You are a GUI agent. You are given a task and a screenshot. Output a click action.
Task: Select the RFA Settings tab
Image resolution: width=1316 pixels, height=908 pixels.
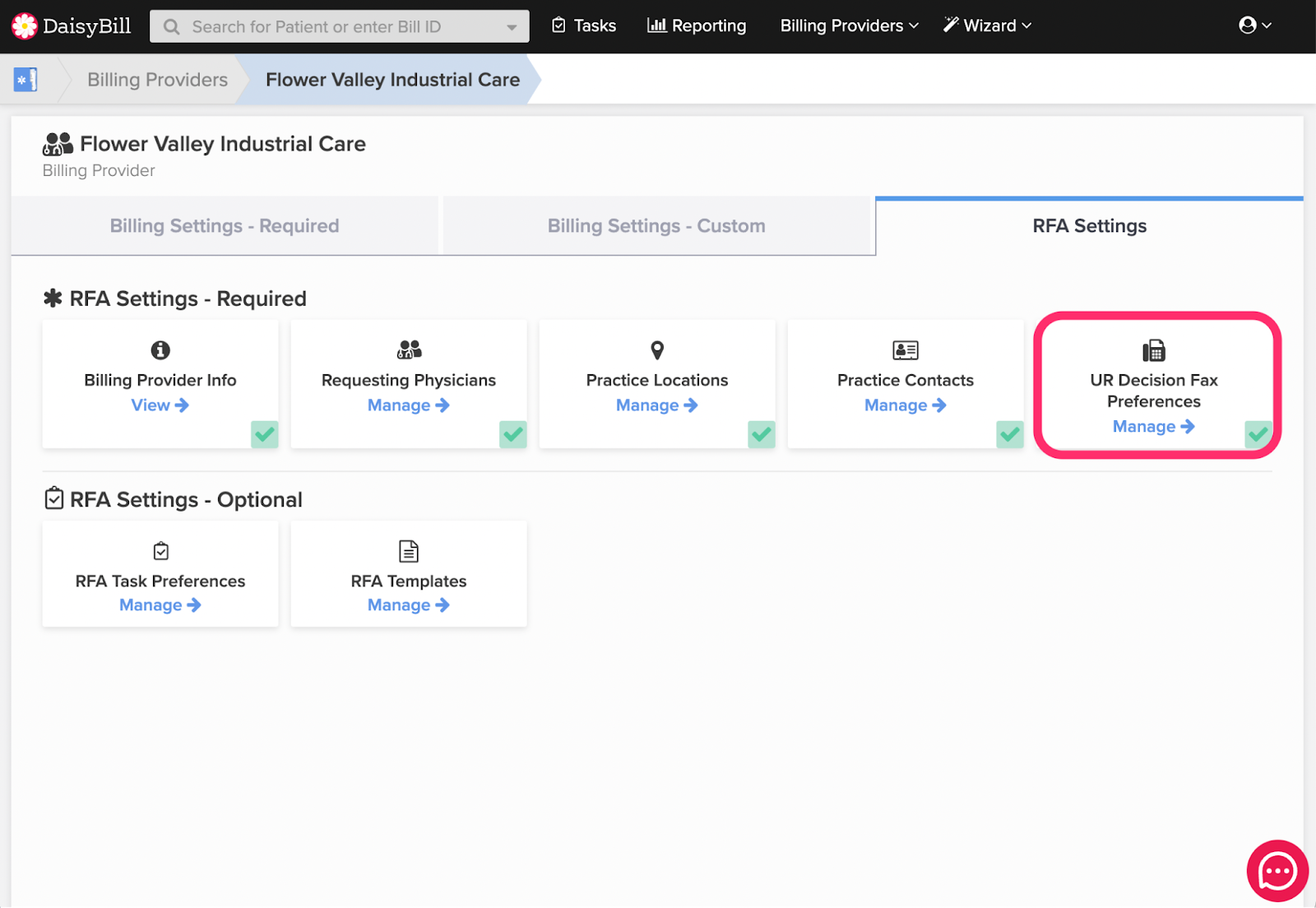[x=1090, y=225]
